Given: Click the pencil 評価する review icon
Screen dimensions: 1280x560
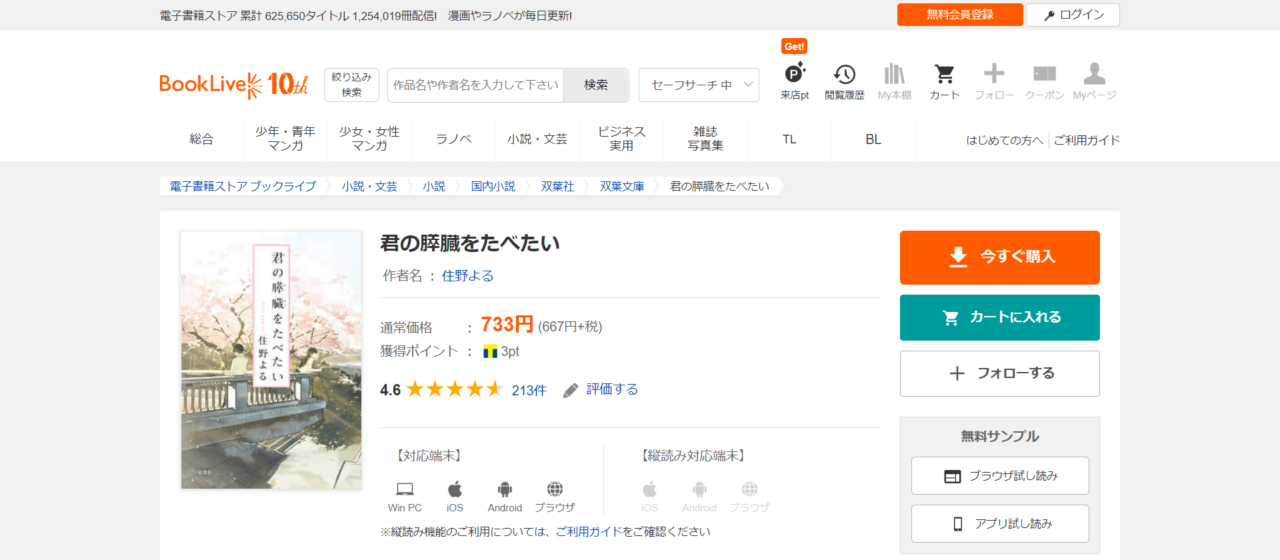Looking at the screenshot, I should pyautogui.click(x=571, y=390).
